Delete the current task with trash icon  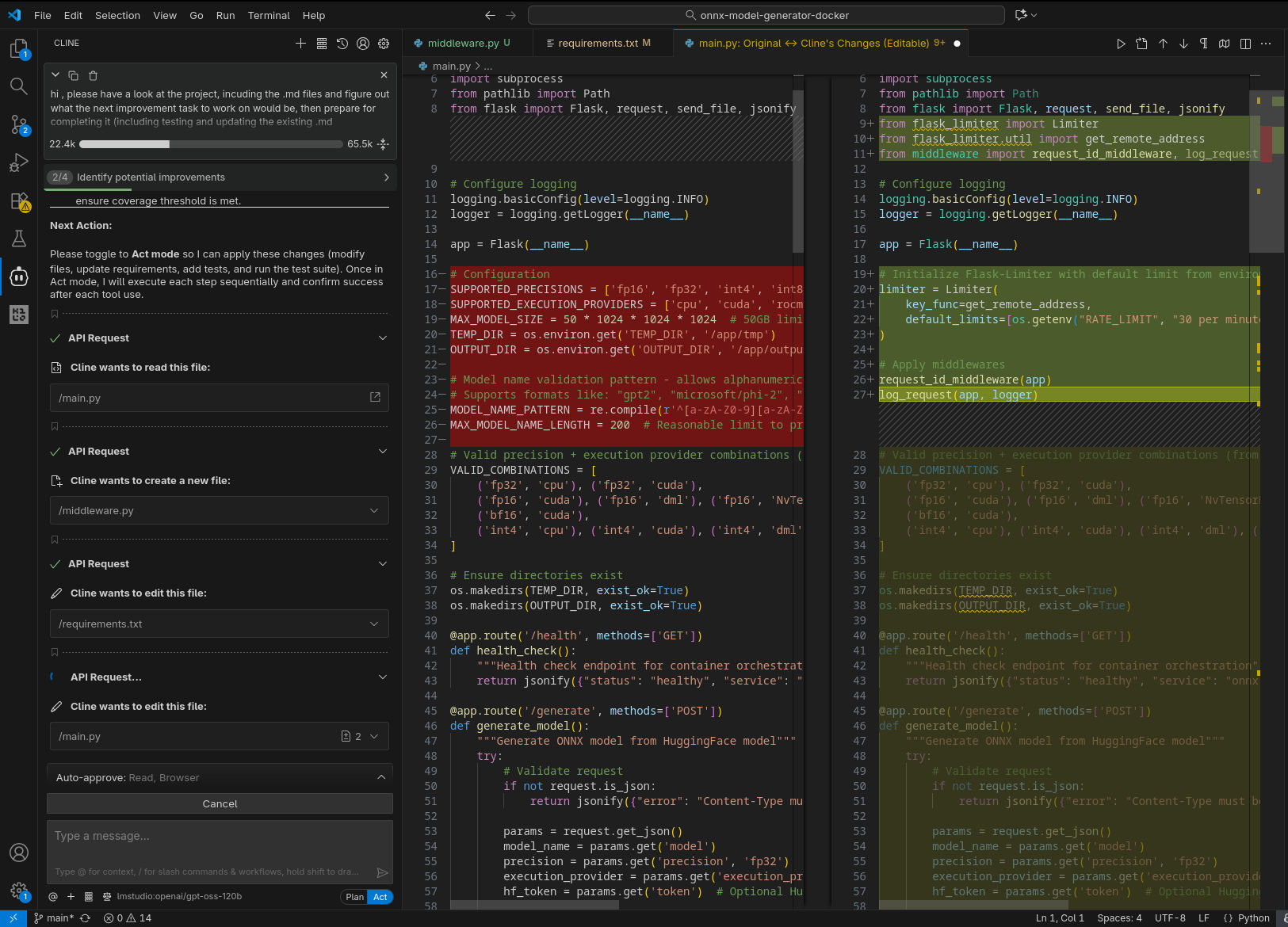pos(93,75)
